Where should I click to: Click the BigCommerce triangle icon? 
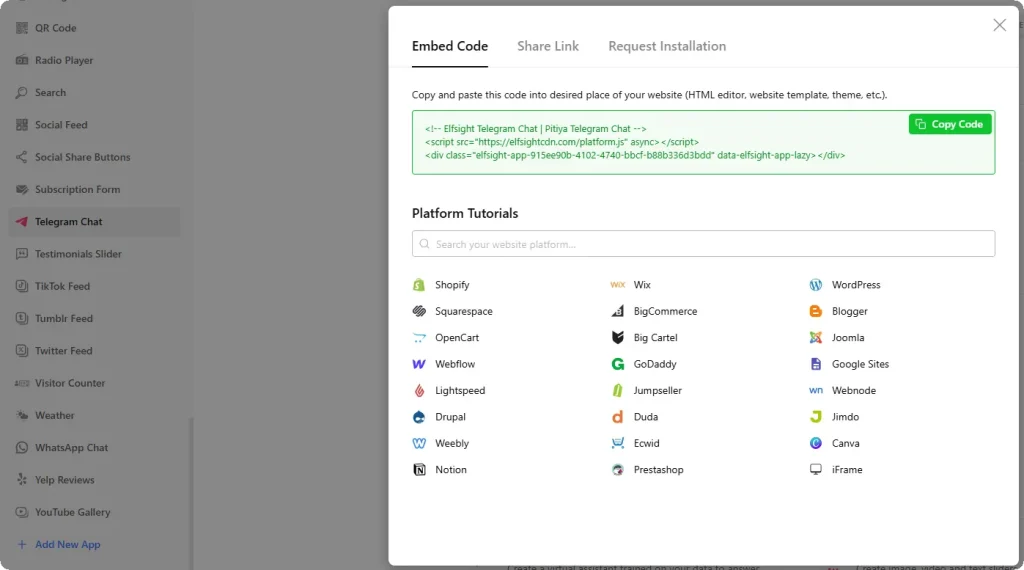pos(617,311)
